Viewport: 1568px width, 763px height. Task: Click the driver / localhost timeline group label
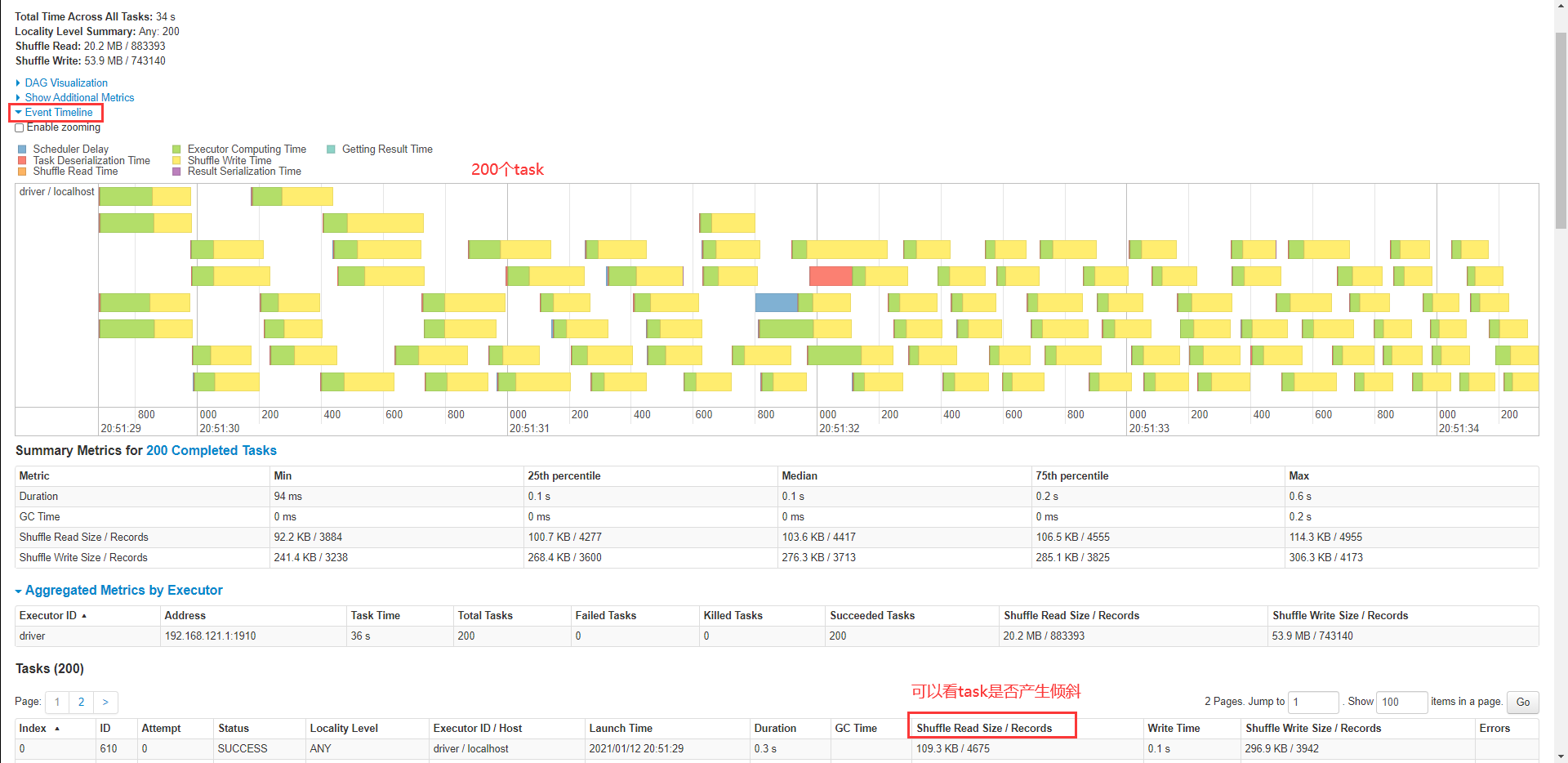57,192
